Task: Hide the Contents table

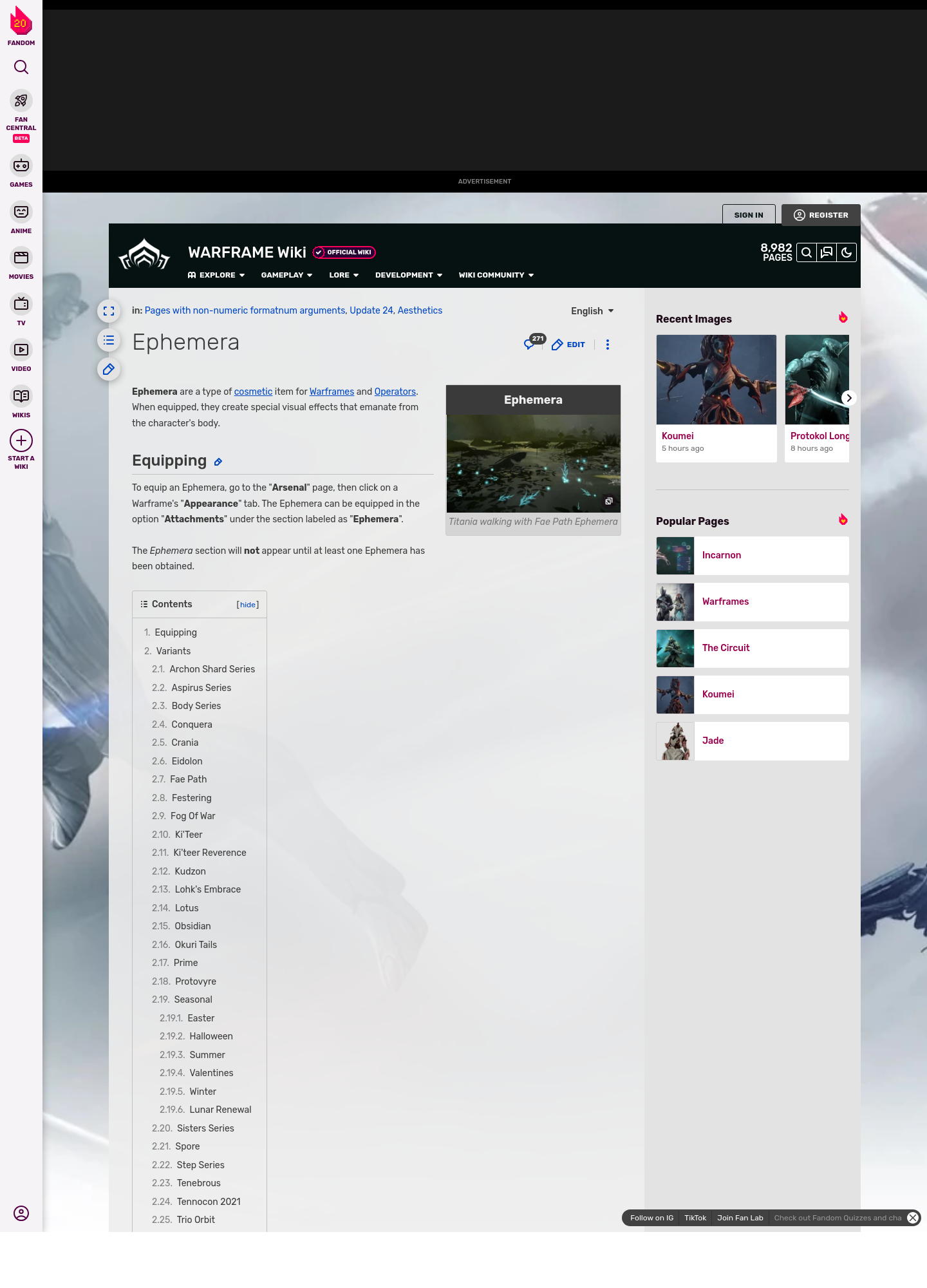Action: tap(248, 605)
